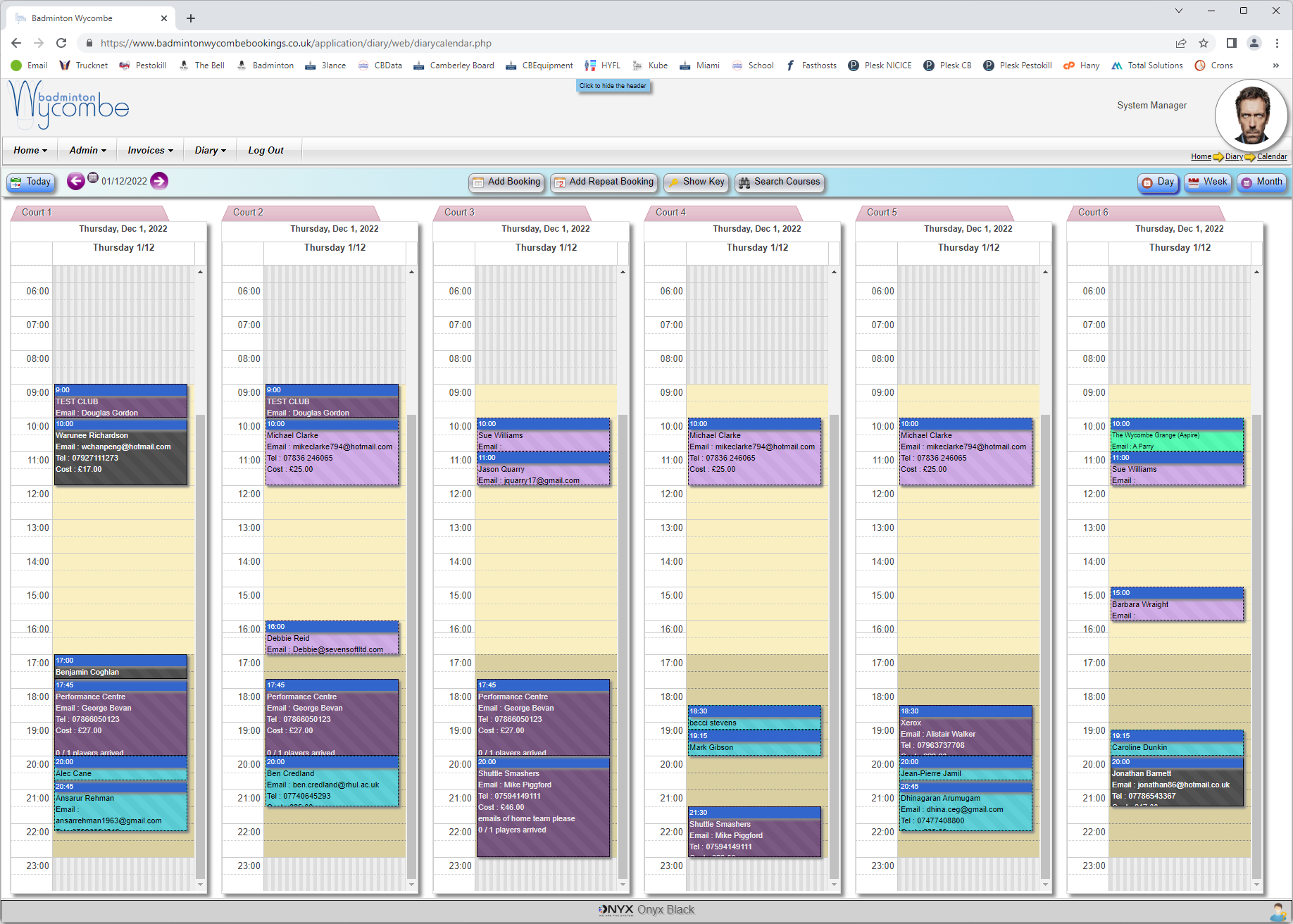The height and width of the screenshot is (924, 1293).
Task: Click Court 1 scrollbar down arrow
Action: [200, 885]
